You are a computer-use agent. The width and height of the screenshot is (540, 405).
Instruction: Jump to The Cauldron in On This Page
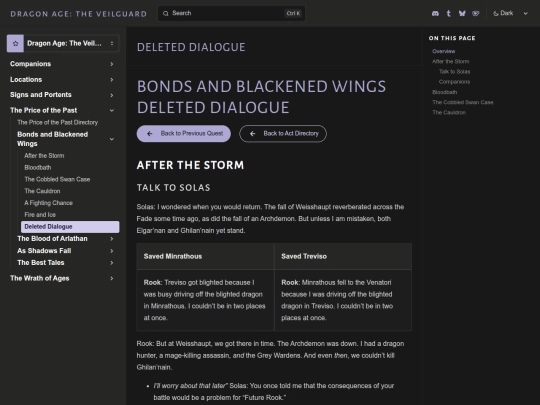[449, 113]
